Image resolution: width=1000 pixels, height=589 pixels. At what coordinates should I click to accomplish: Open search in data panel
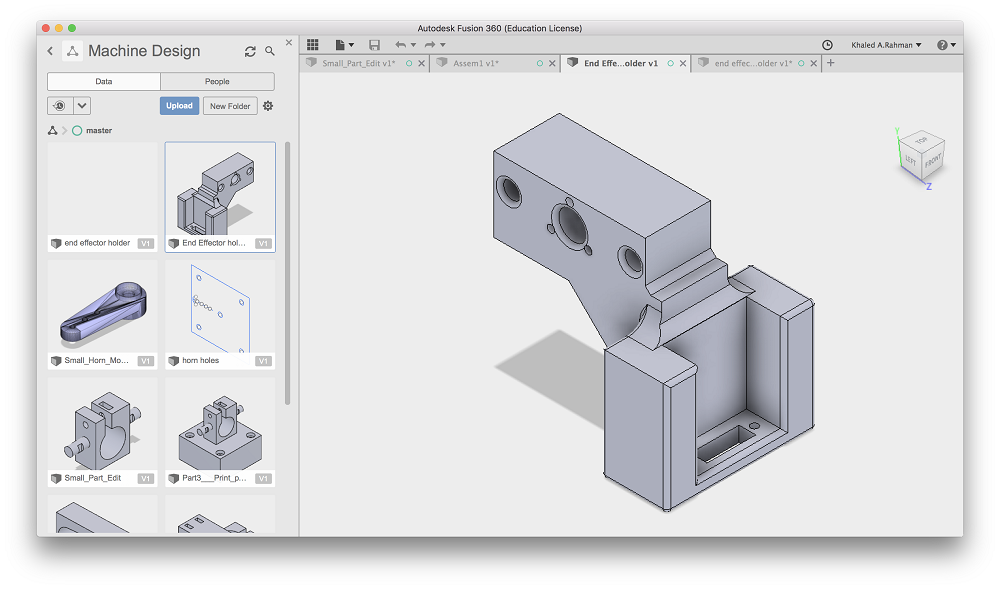click(x=270, y=51)
